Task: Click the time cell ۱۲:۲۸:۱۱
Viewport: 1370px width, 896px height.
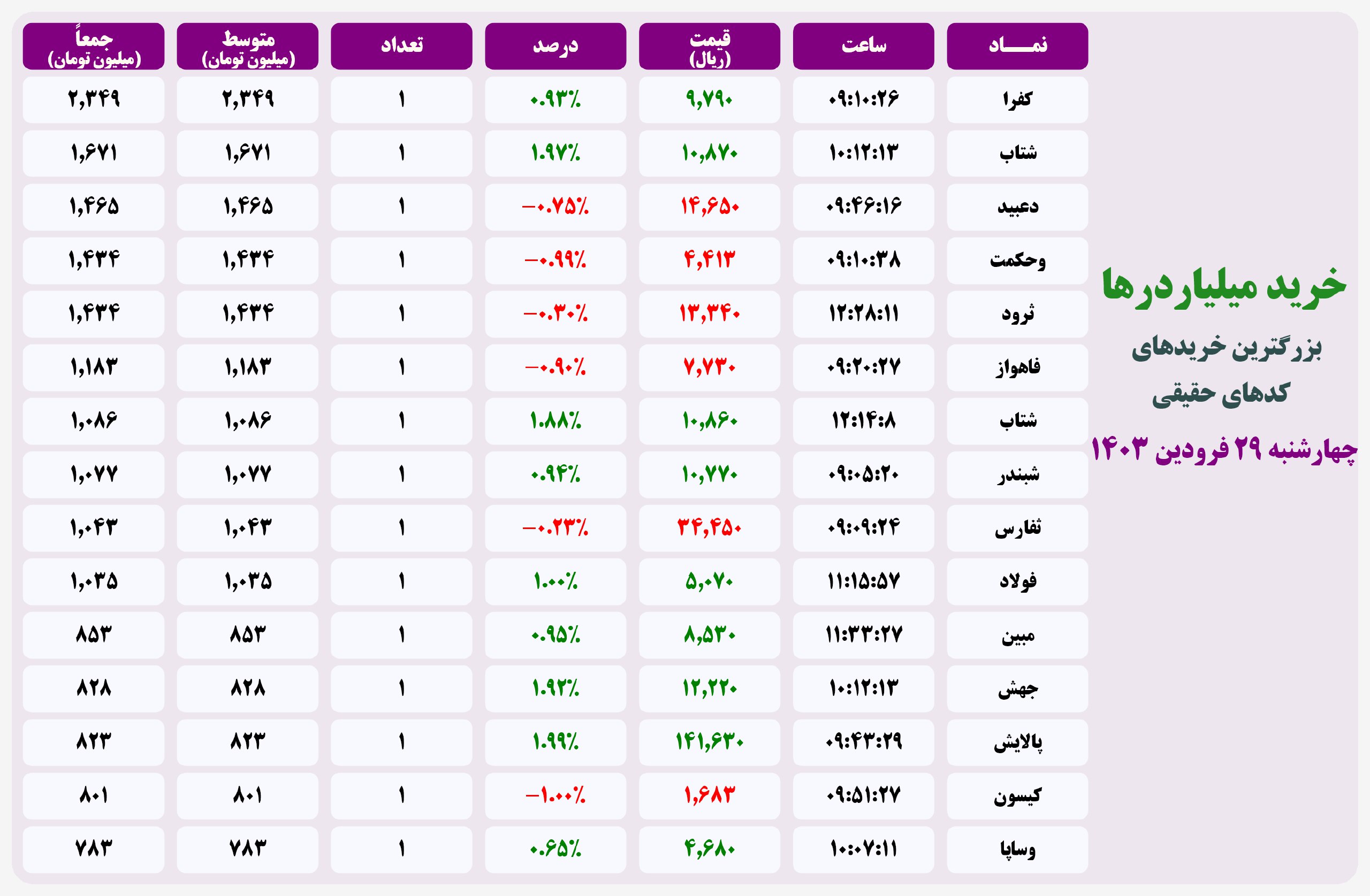Action: pos(863,313)
